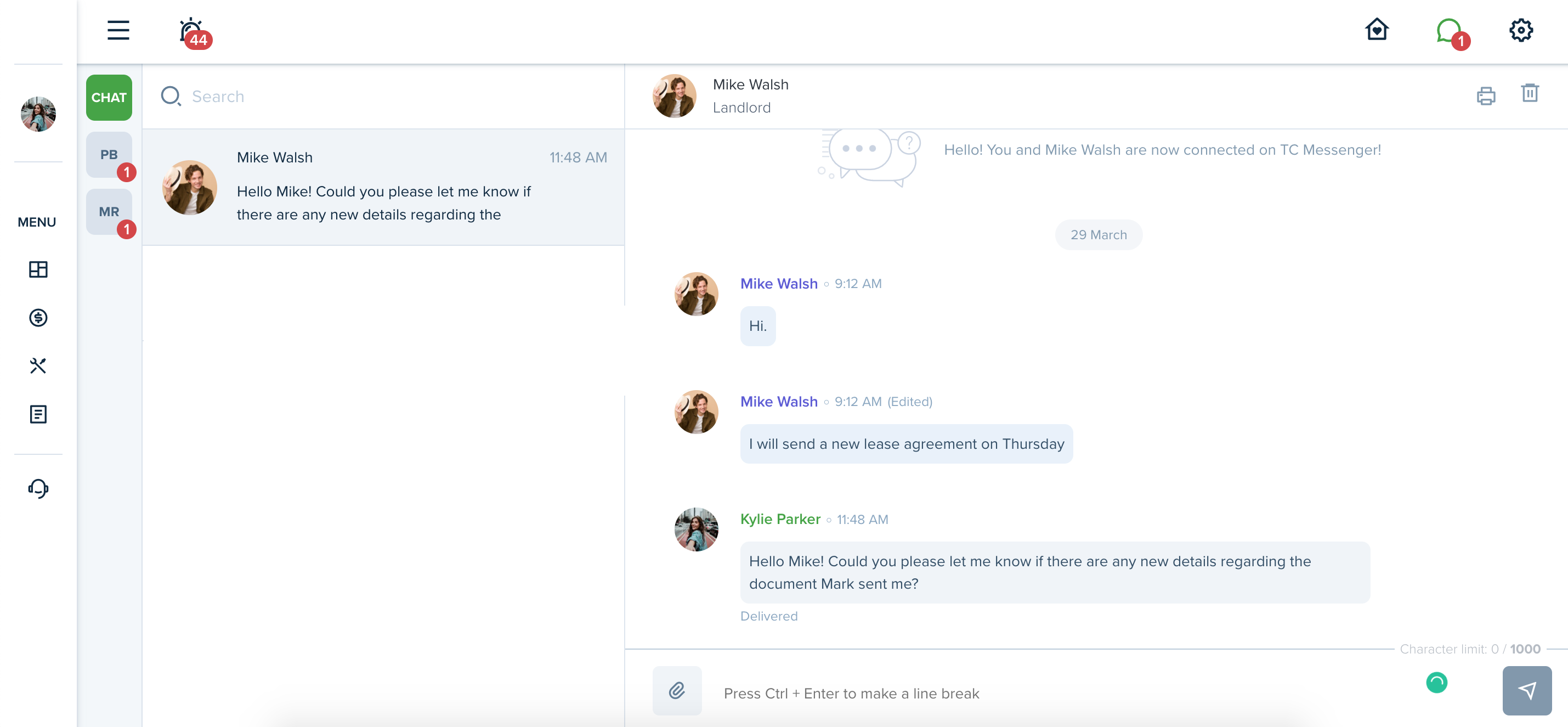Viewport: 1568px width, 727px height.
Task: Select the PB contact tab
Action: [109, 155]
